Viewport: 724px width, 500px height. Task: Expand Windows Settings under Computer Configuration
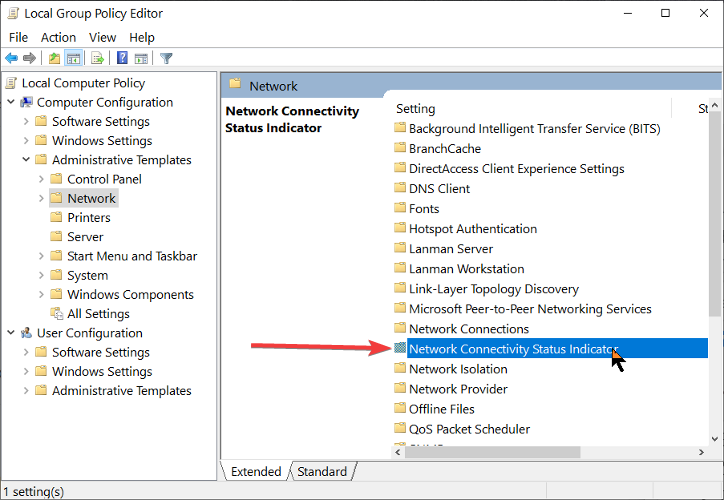pyautogui.click(x=26, y=140)
